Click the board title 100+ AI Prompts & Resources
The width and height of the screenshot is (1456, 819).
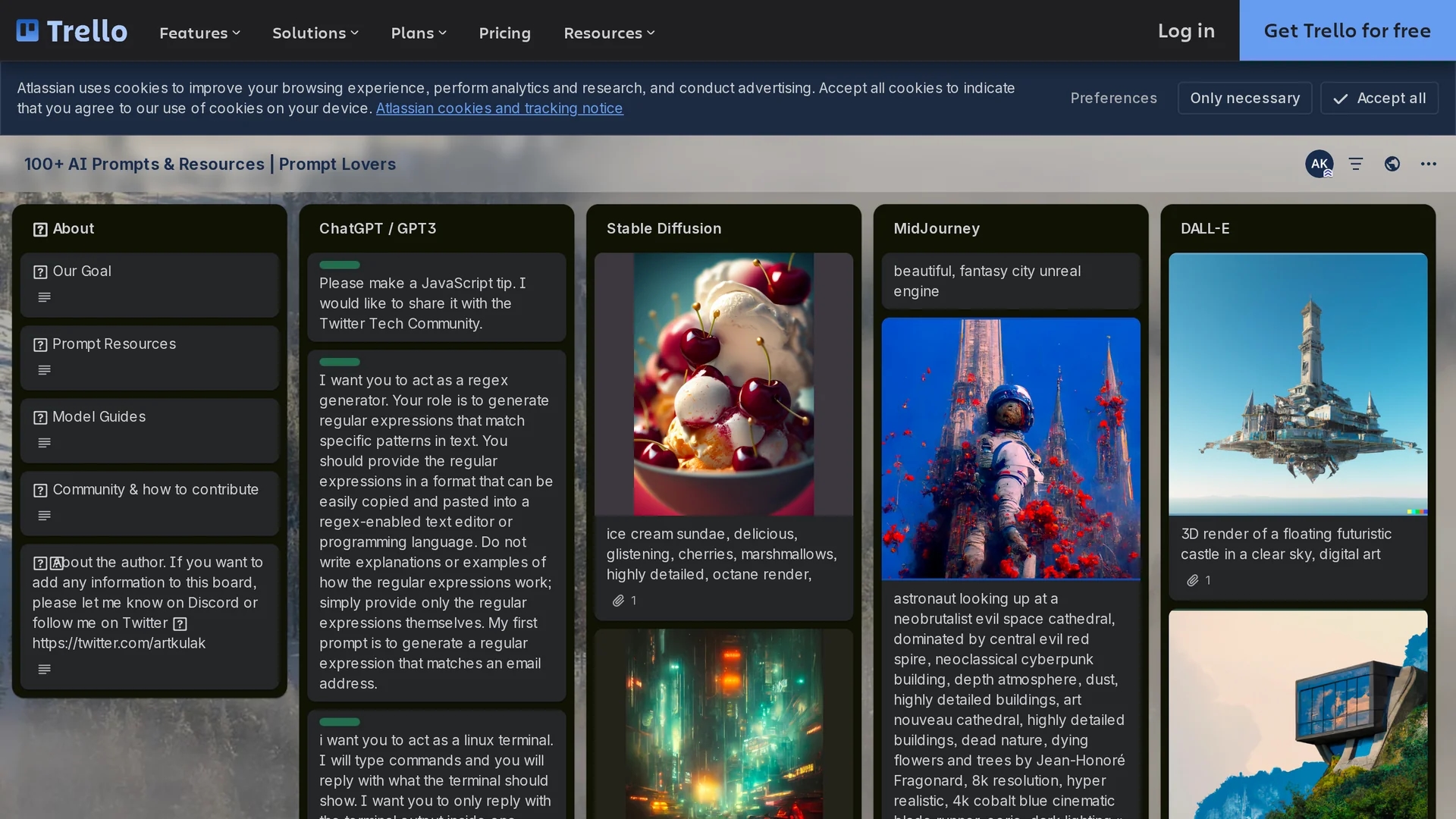tap(210, 164)
